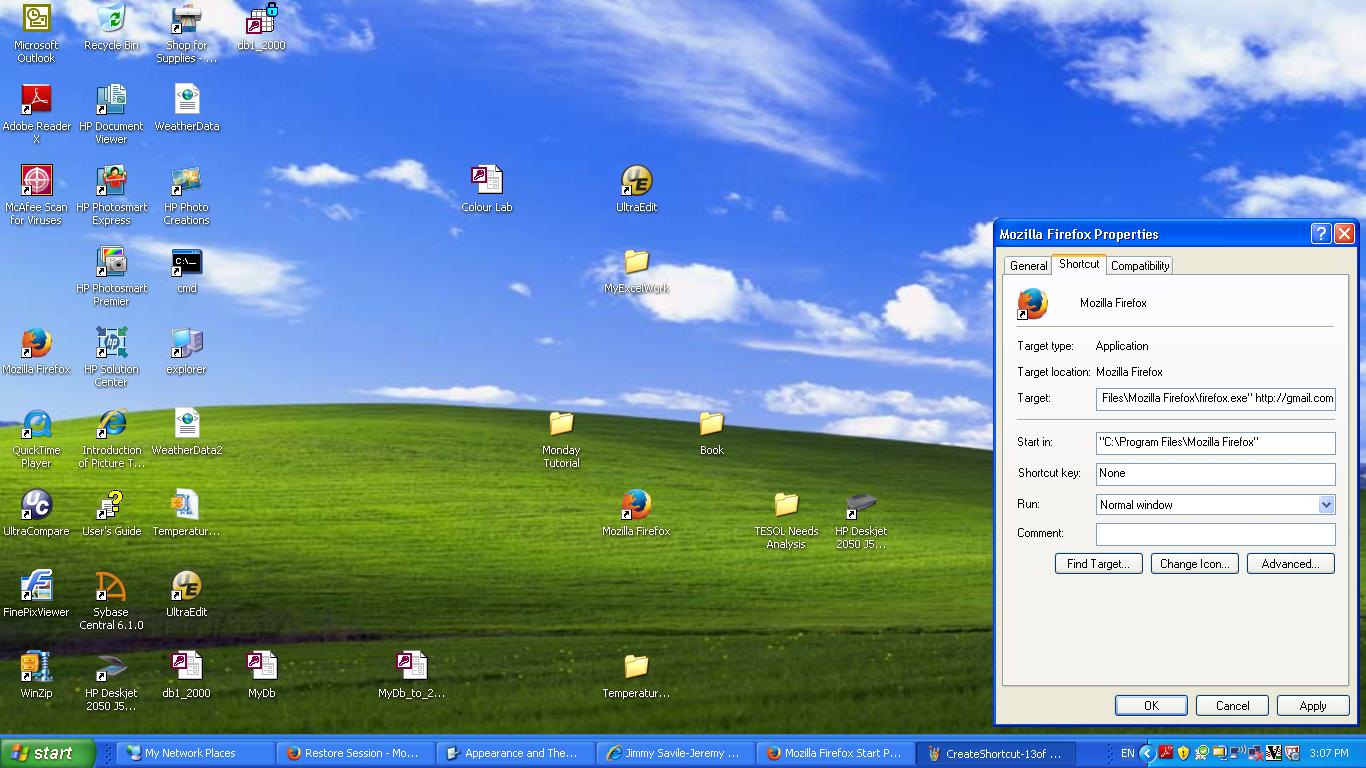Viewport: 1366px width, 768px height.
Task: Click the UltraCompare desktop icon
Action: (36, 506)
